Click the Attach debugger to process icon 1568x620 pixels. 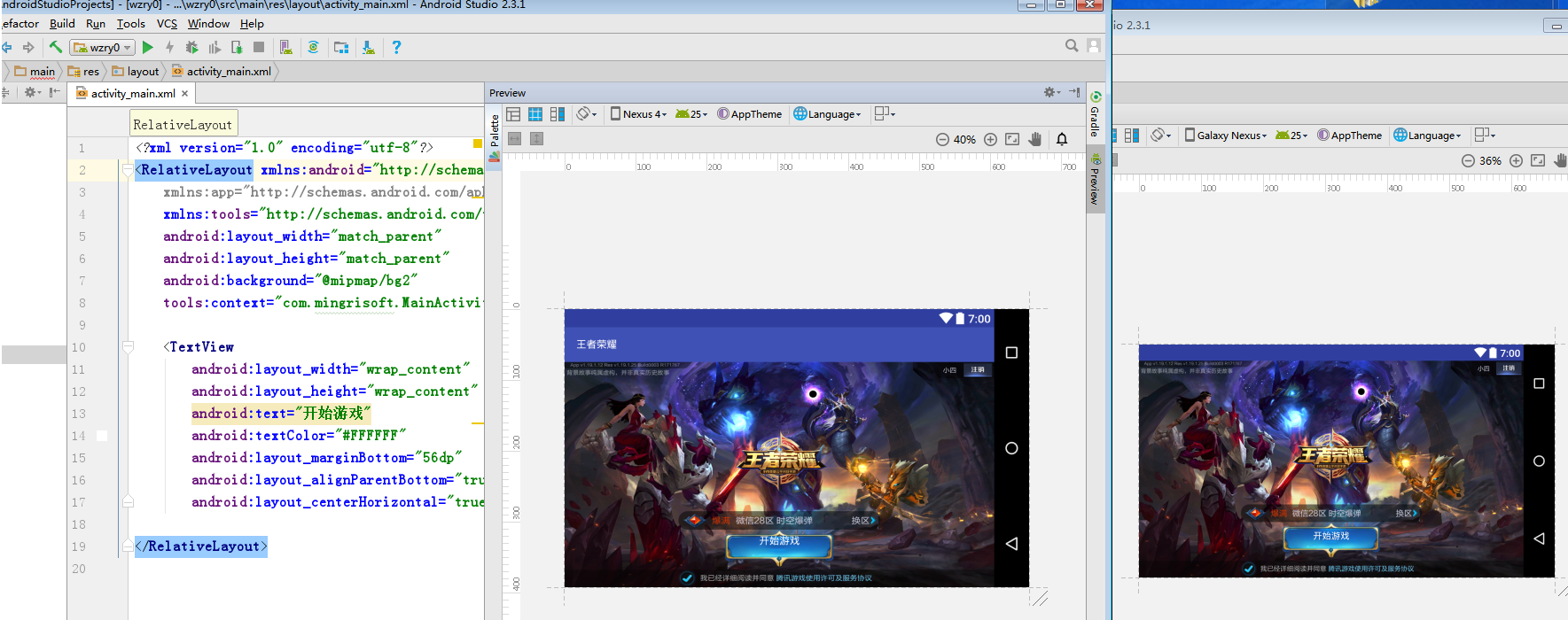click(x=237, y=47)
